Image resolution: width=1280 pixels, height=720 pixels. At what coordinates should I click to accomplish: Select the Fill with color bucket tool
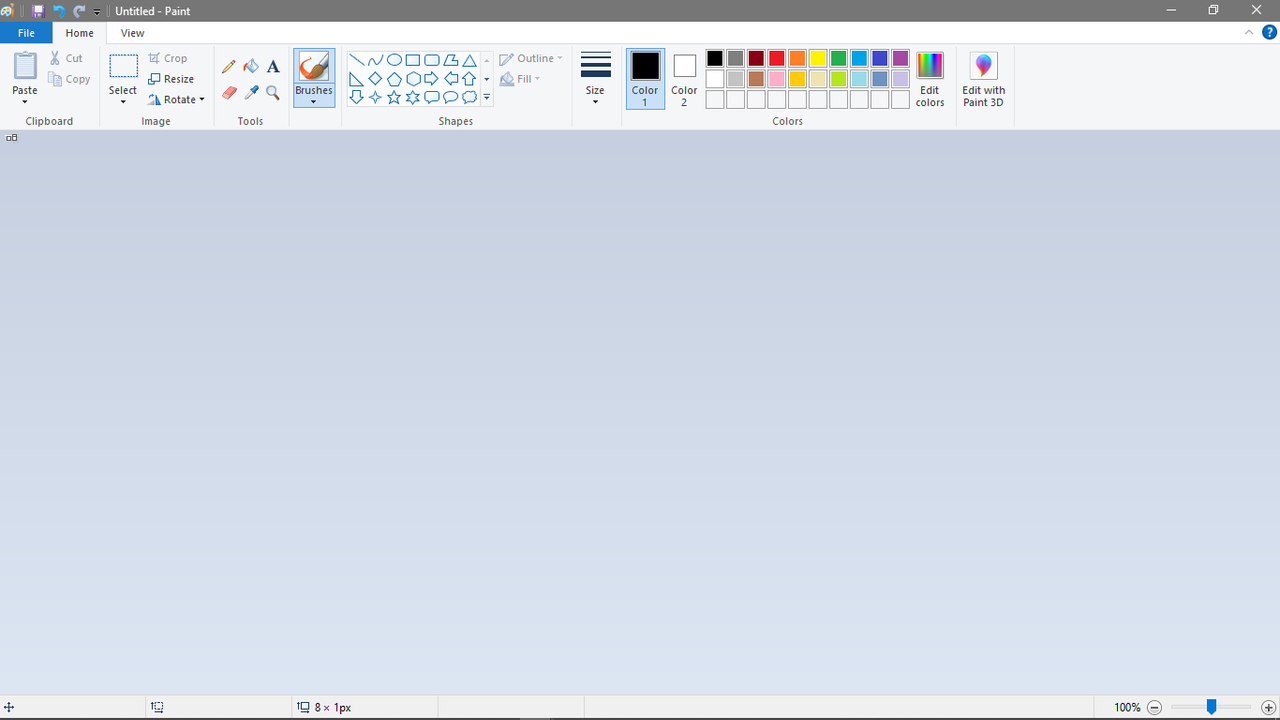tap(251, 67)
